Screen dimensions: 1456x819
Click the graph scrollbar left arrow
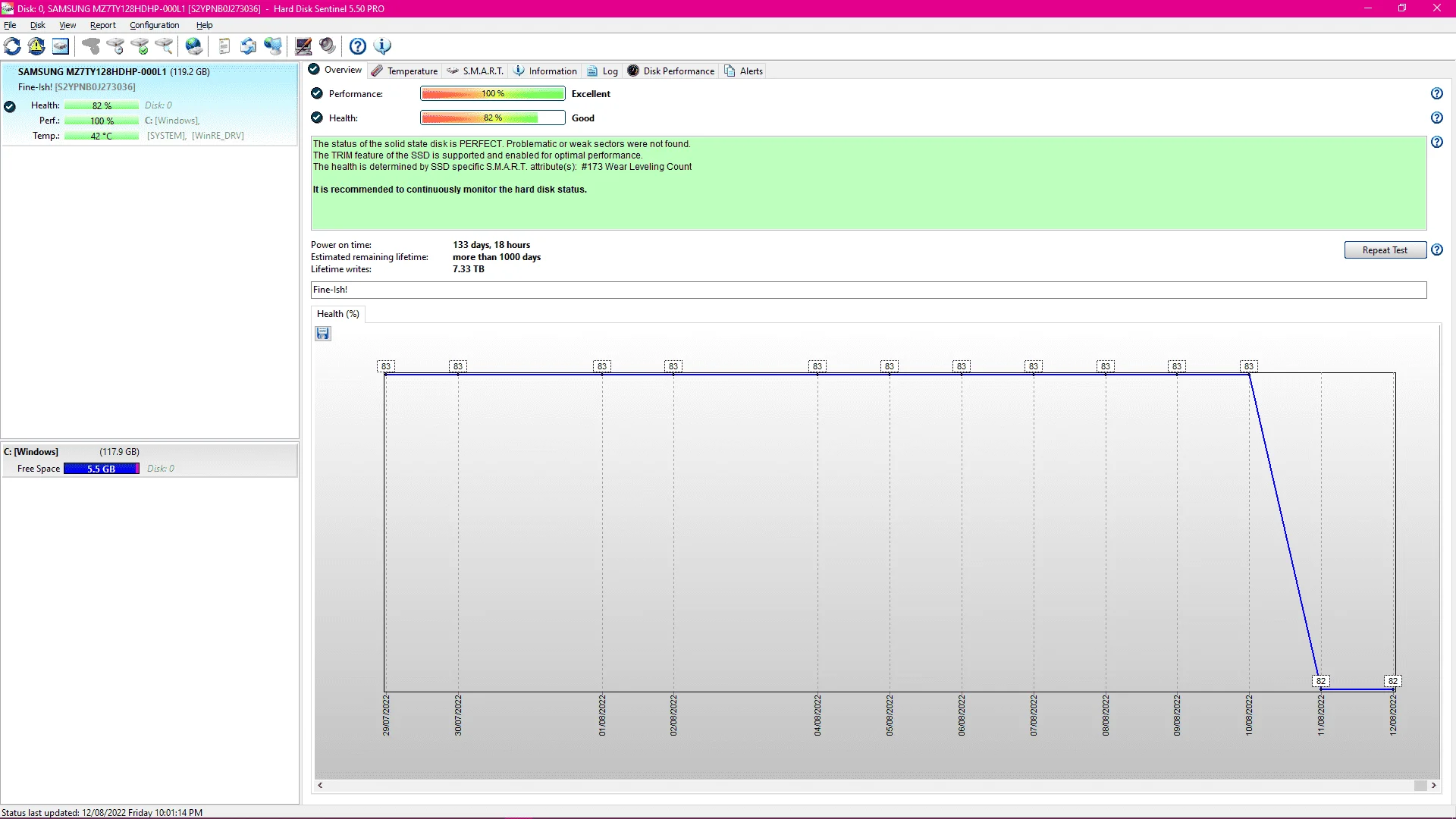point(321,786)
